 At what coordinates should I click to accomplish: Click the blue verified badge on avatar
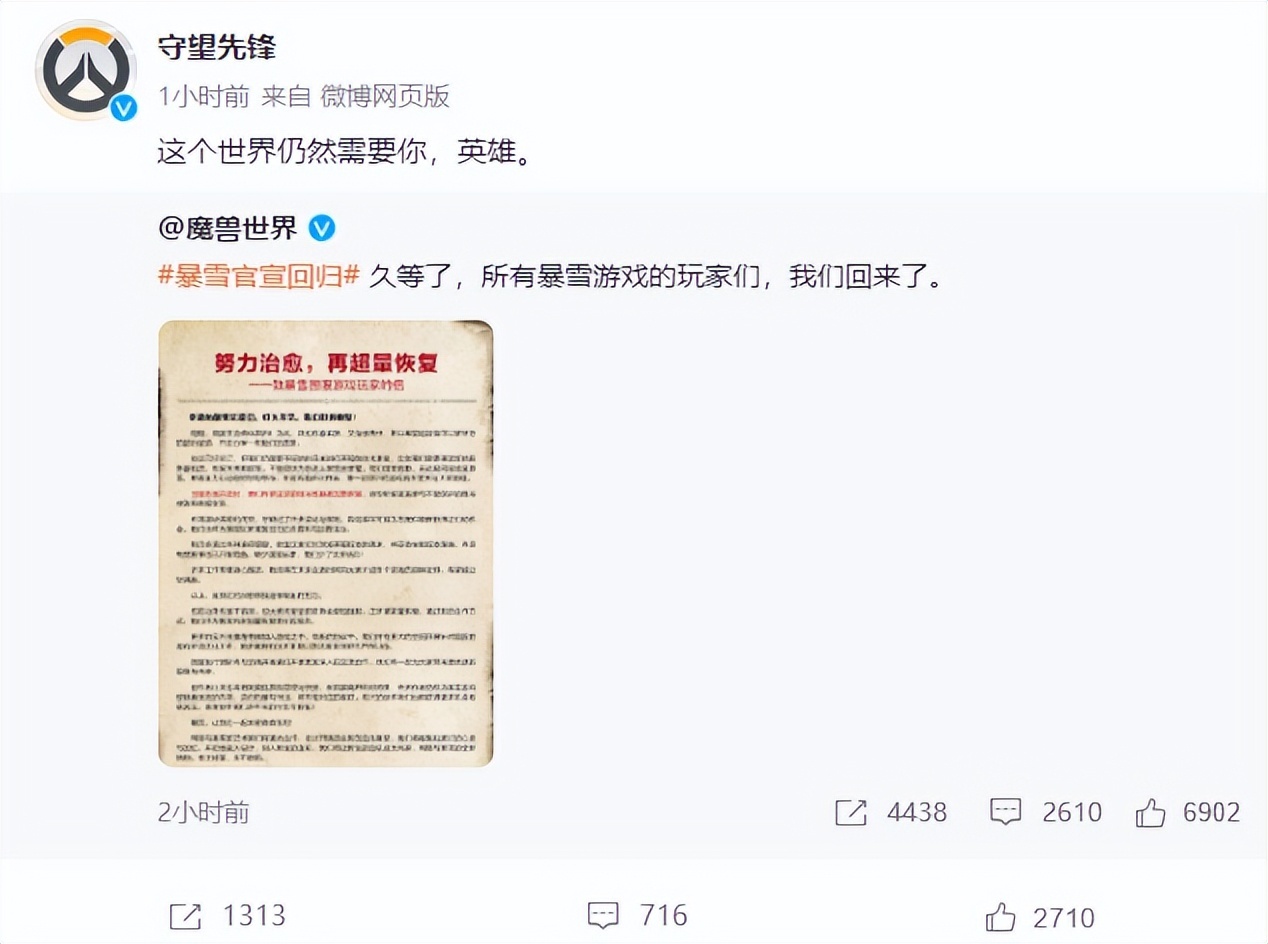(x=123, y=108)
